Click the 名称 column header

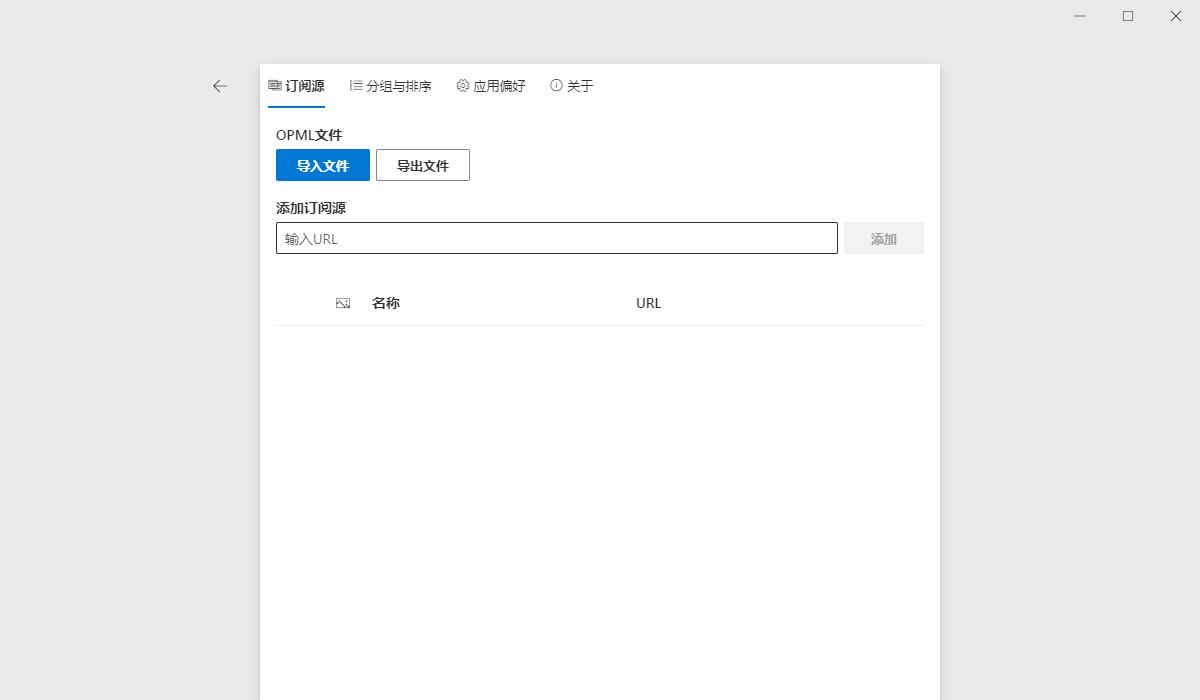point(386,302)
